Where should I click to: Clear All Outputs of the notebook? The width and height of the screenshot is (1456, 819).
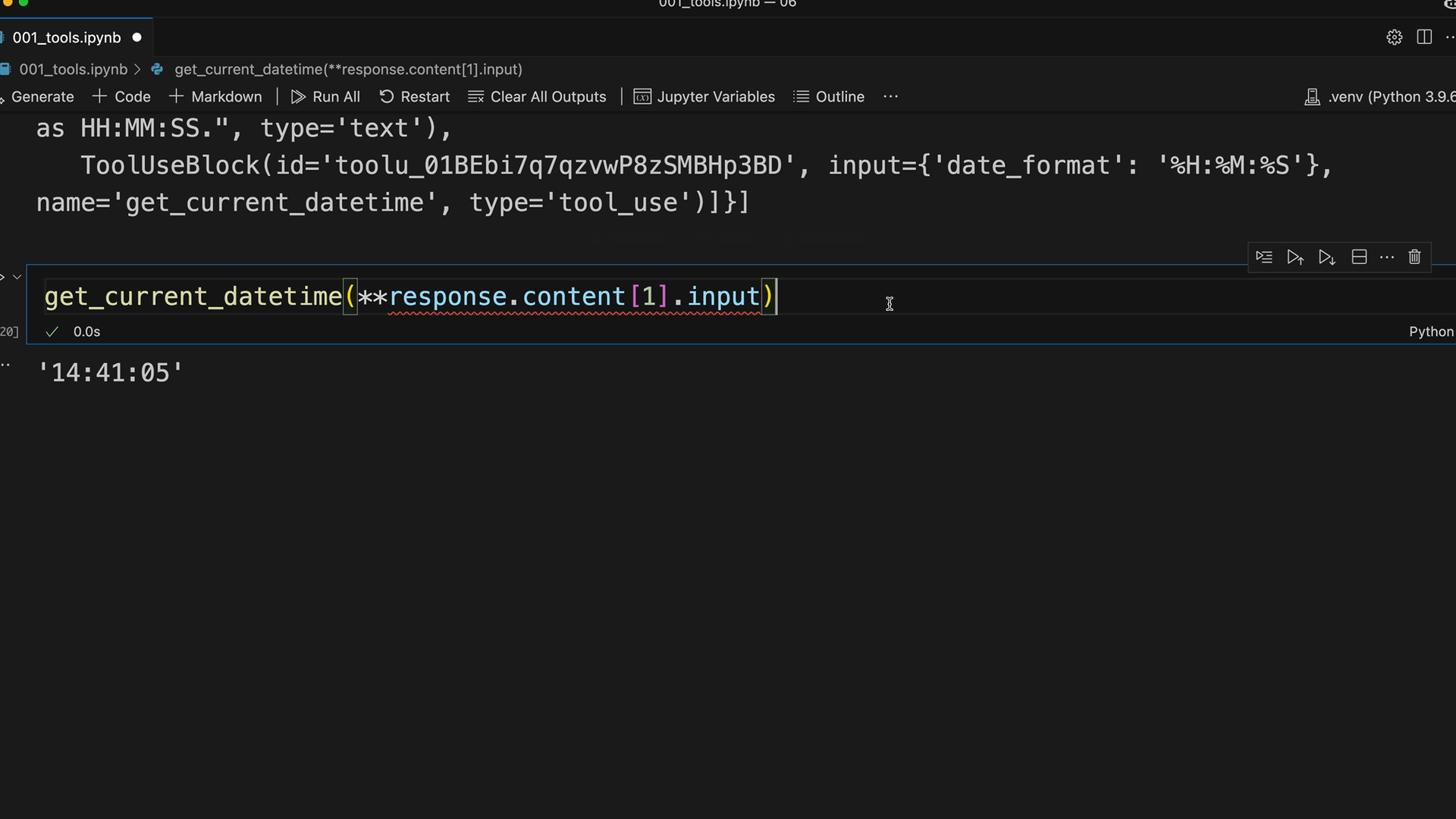(x=537, y=96)
